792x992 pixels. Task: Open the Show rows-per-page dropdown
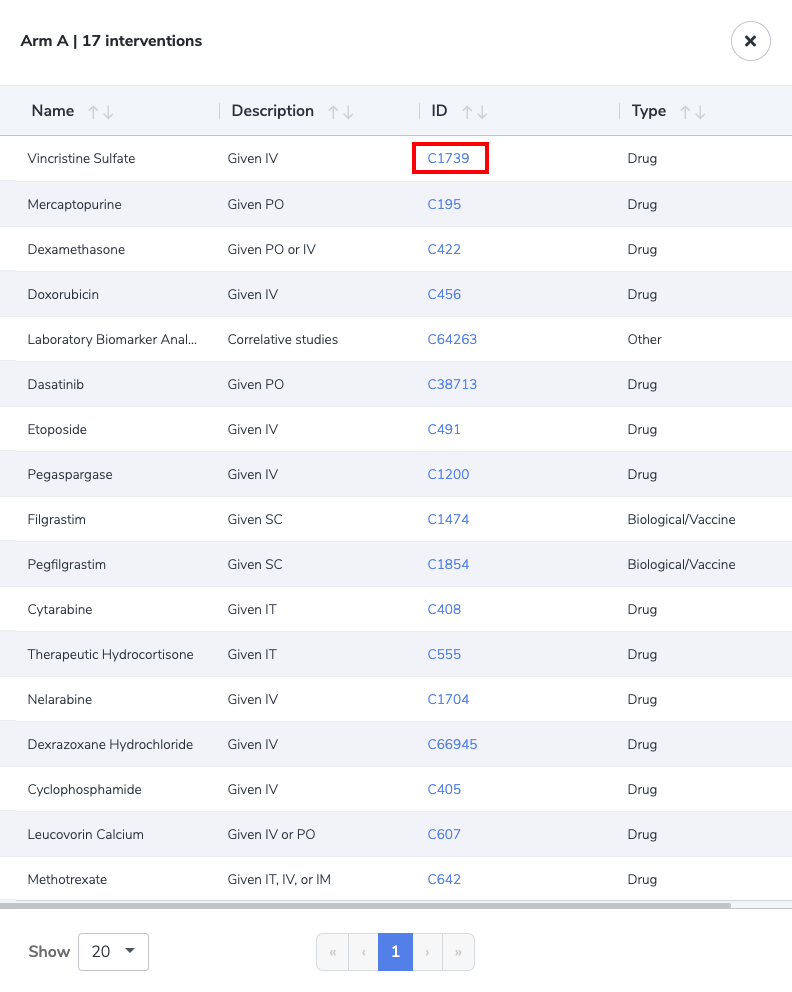click(113, 952)
